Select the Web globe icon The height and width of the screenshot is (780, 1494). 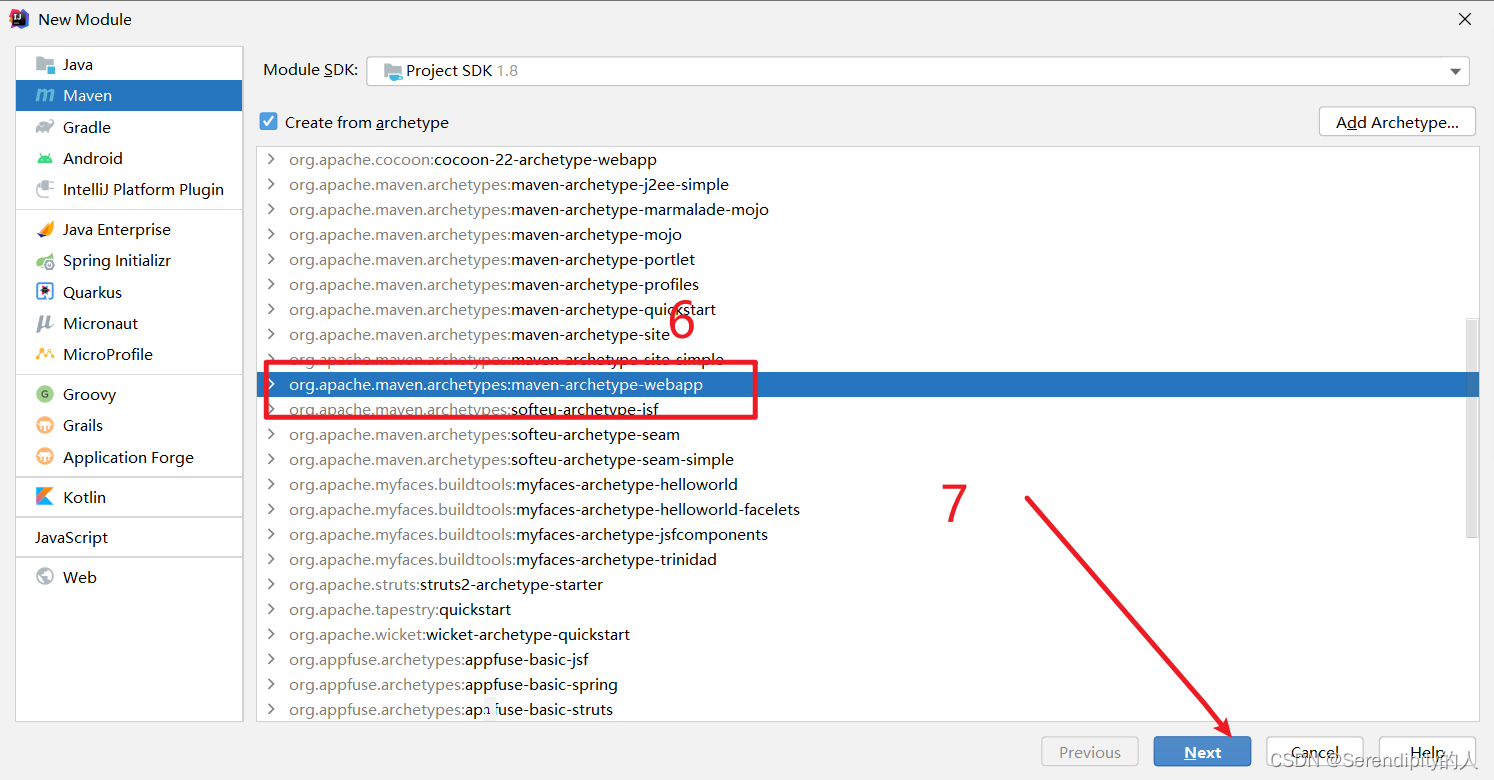(x=45, y=577)
